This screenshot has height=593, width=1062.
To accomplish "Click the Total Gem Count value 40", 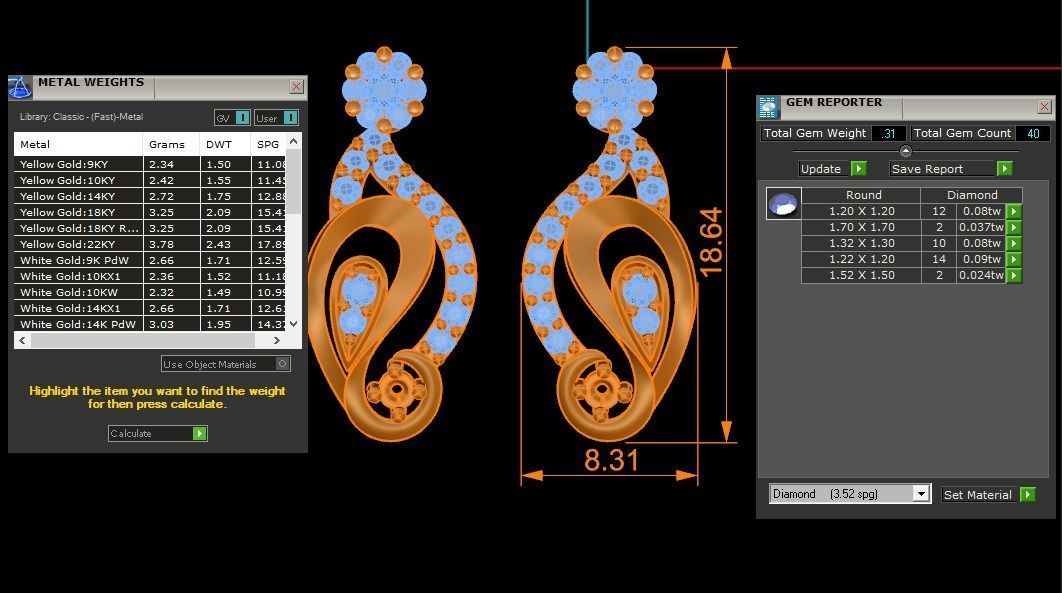I will point(1033,133).
